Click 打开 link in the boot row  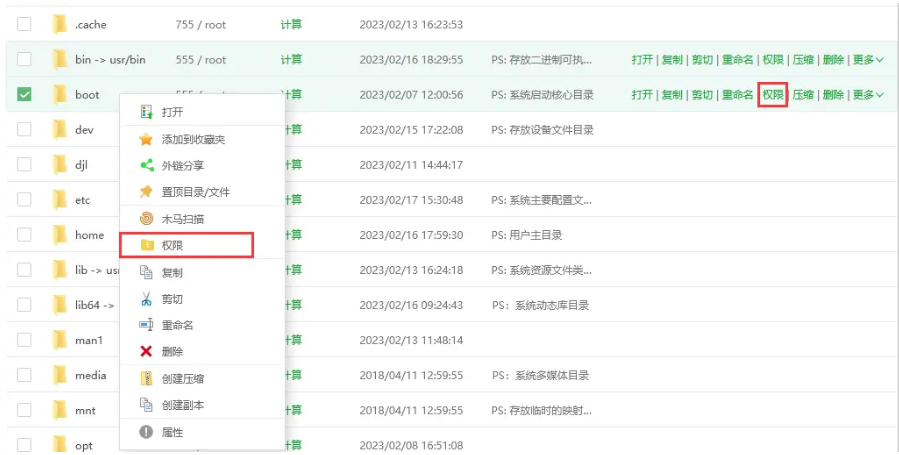point(643,95)
